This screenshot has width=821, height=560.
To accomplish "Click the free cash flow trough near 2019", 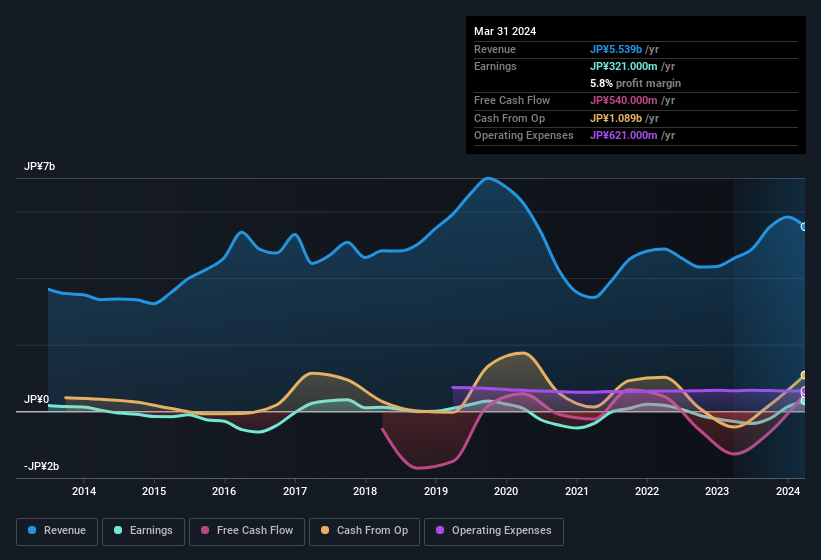I will click(418, 467).
